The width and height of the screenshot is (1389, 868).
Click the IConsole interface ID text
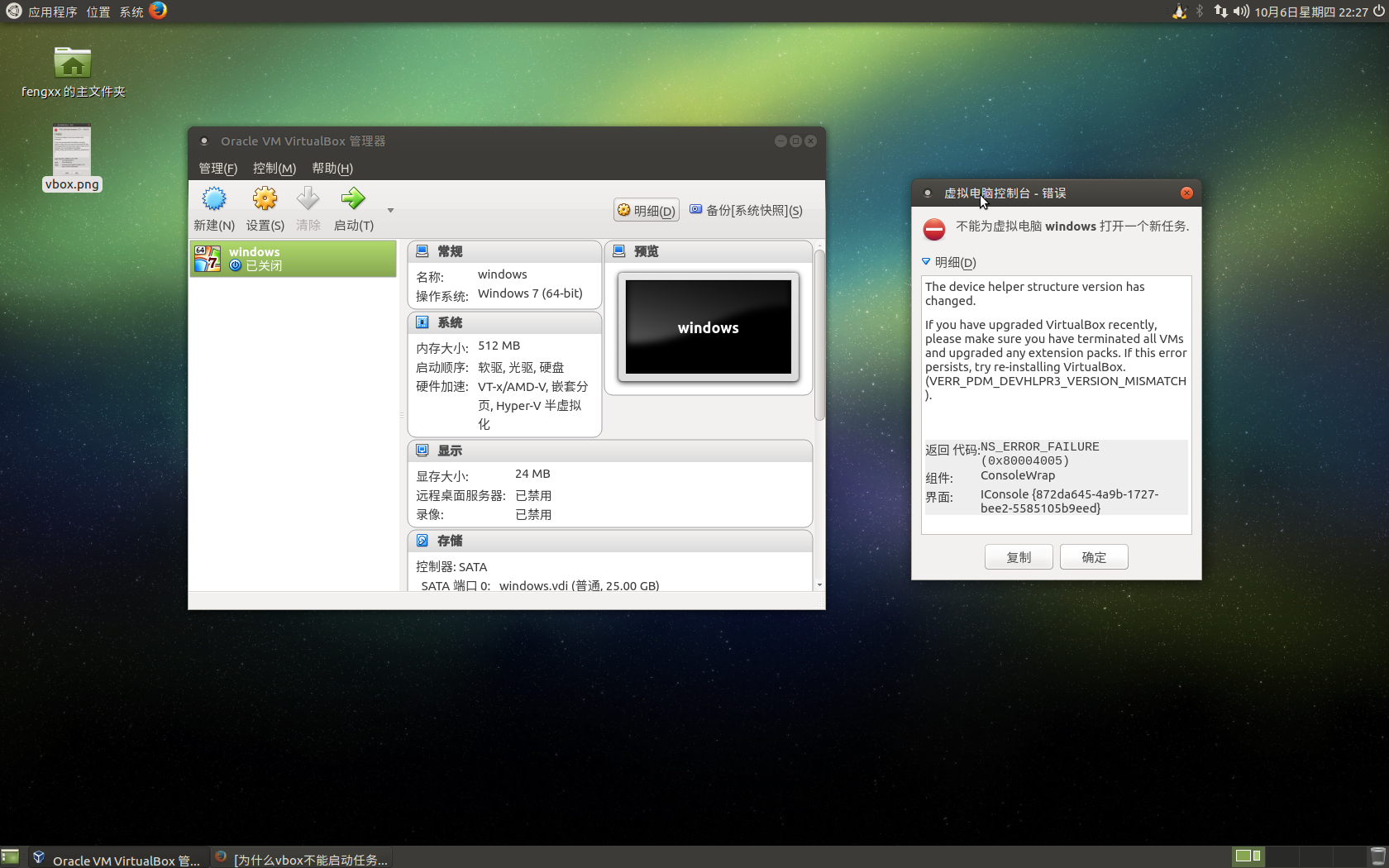coord(1070,501)
